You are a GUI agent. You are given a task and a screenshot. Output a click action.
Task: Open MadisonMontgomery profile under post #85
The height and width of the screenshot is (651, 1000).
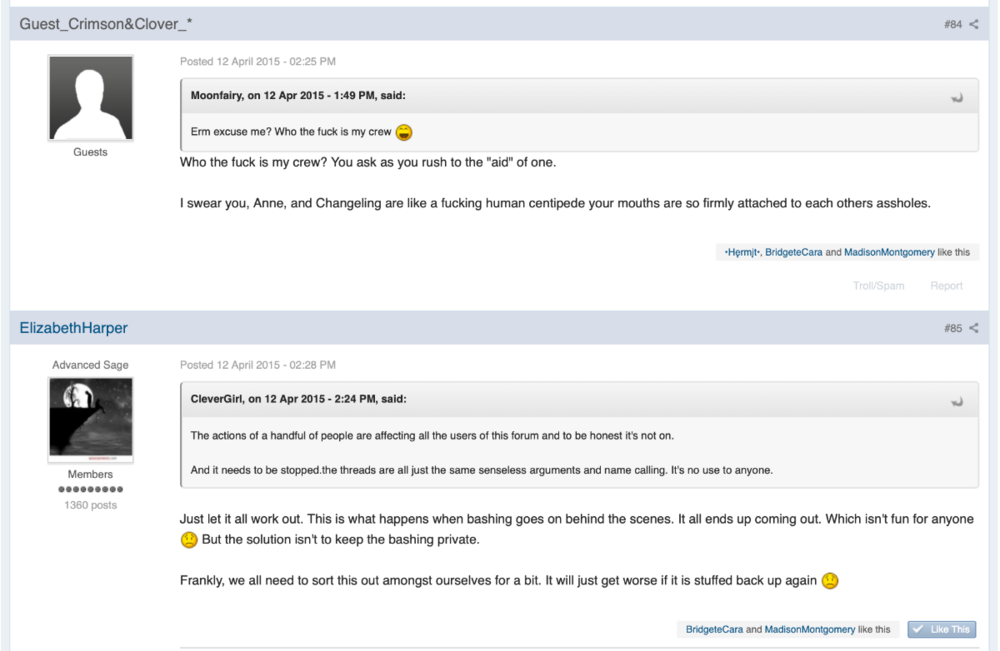pos(809,629)
